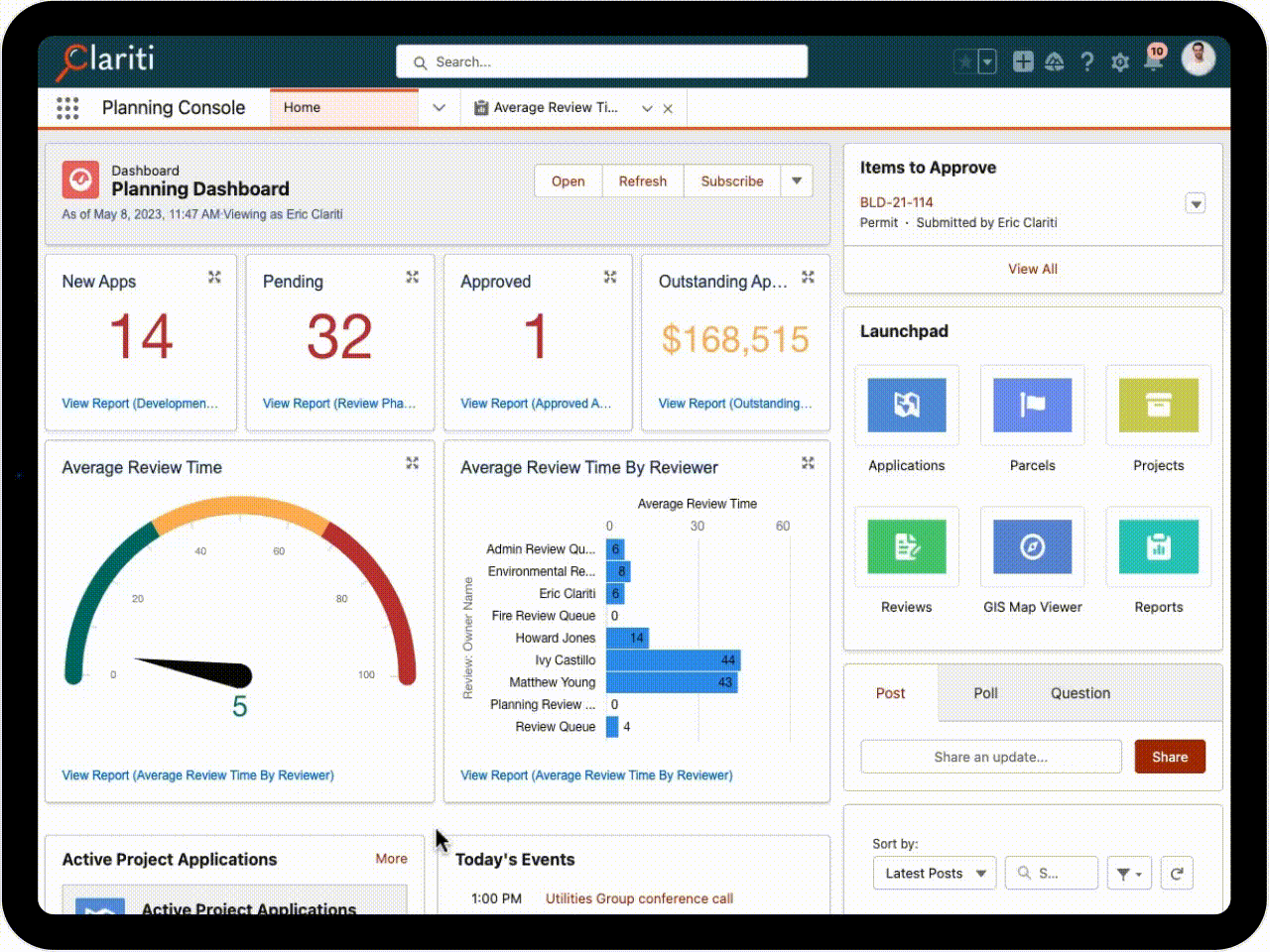
Task: Open the Reports launchpad tile
Action: (x=1158, y=546)
